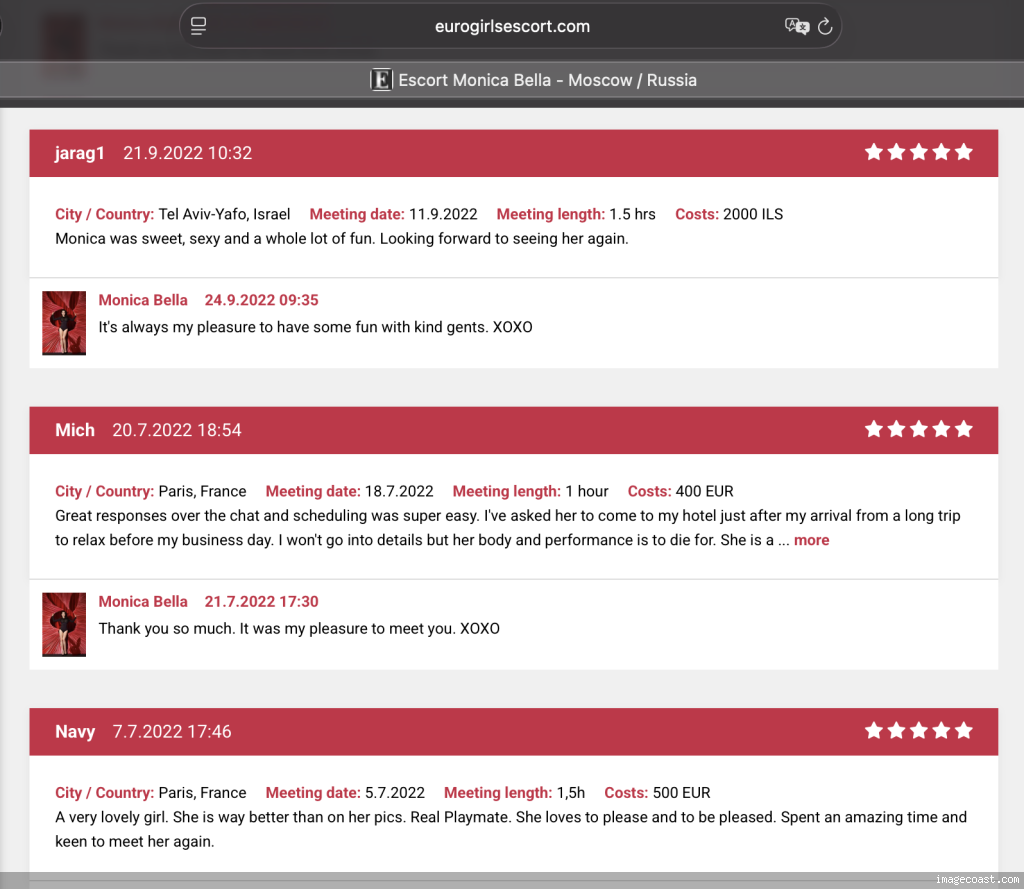
Task: Click the third star on Navy's review
Action: (919, 730)
